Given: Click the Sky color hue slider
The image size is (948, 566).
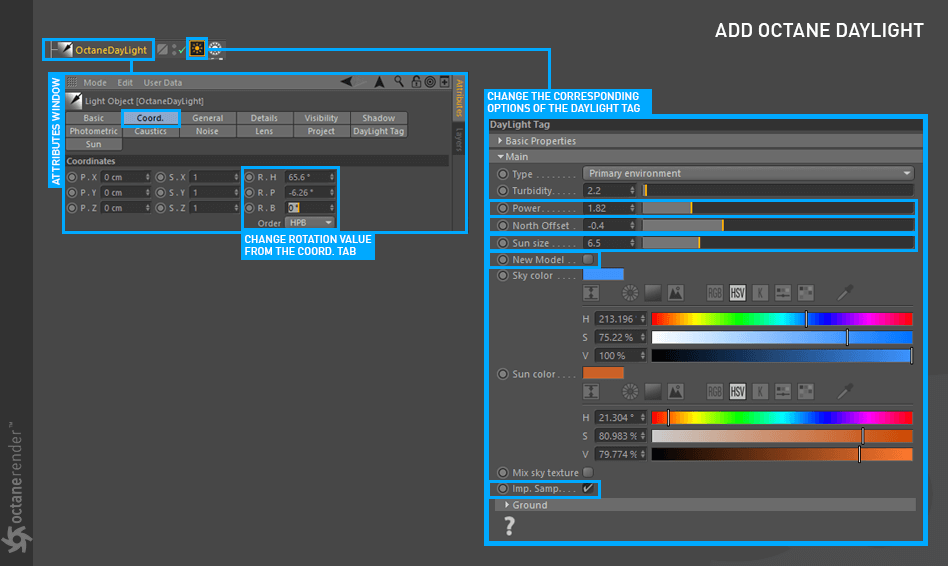Looking at the screenshot, I should pyautogui.click(x=782, y=319).
